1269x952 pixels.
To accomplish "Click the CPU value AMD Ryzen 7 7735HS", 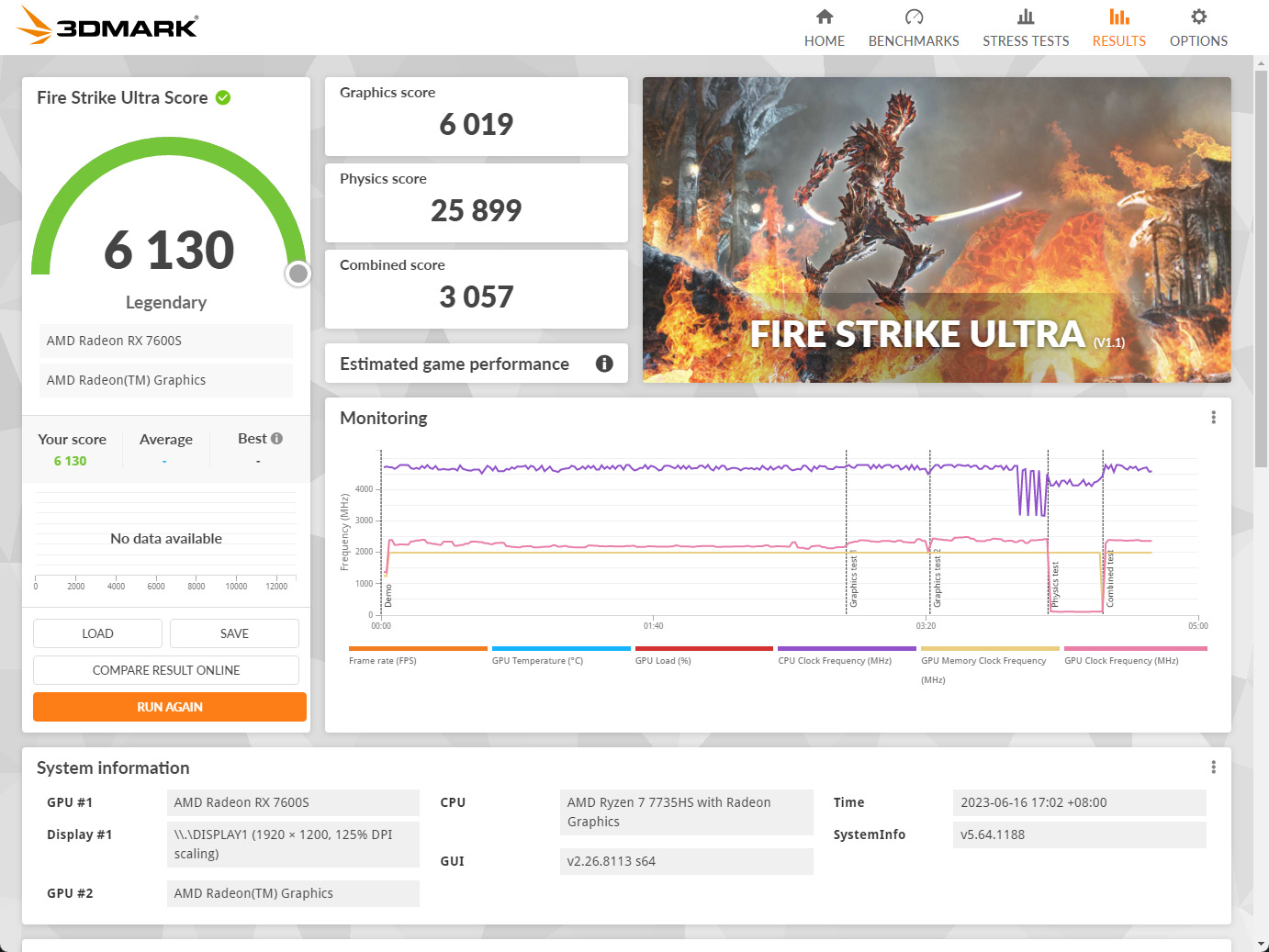I will [686, 812].
